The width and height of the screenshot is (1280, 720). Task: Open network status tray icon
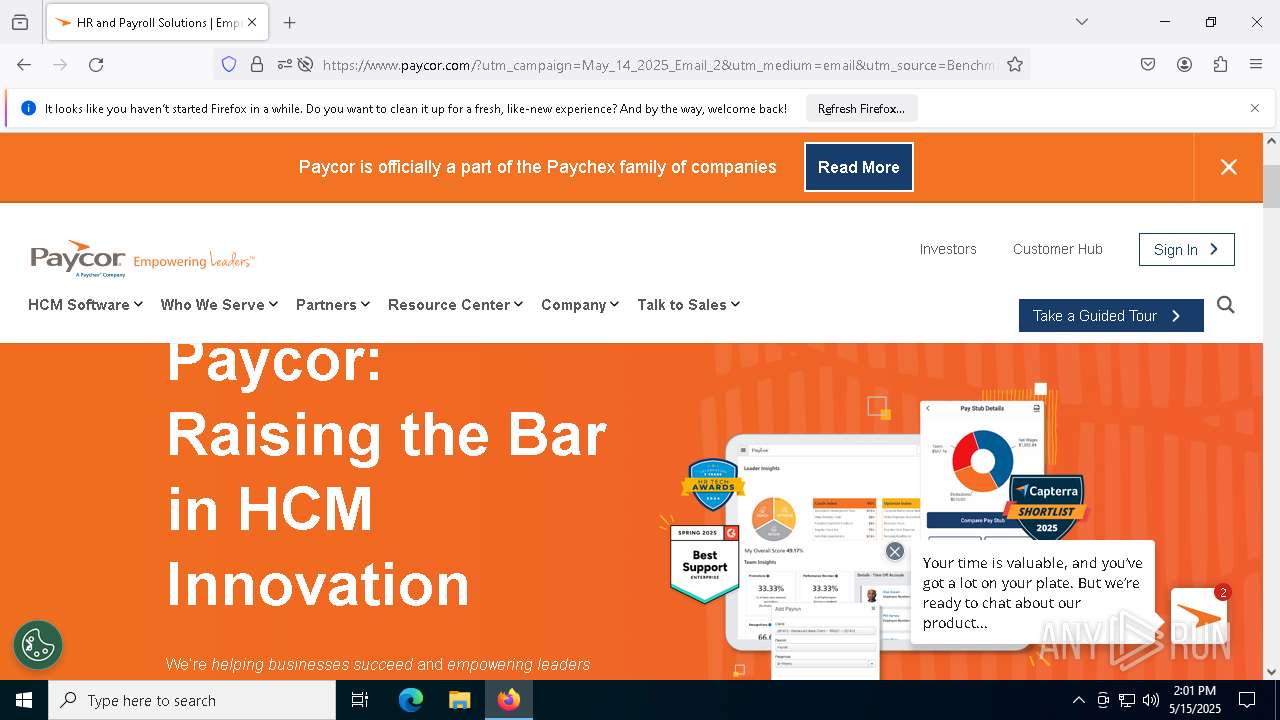point(1127,700)
